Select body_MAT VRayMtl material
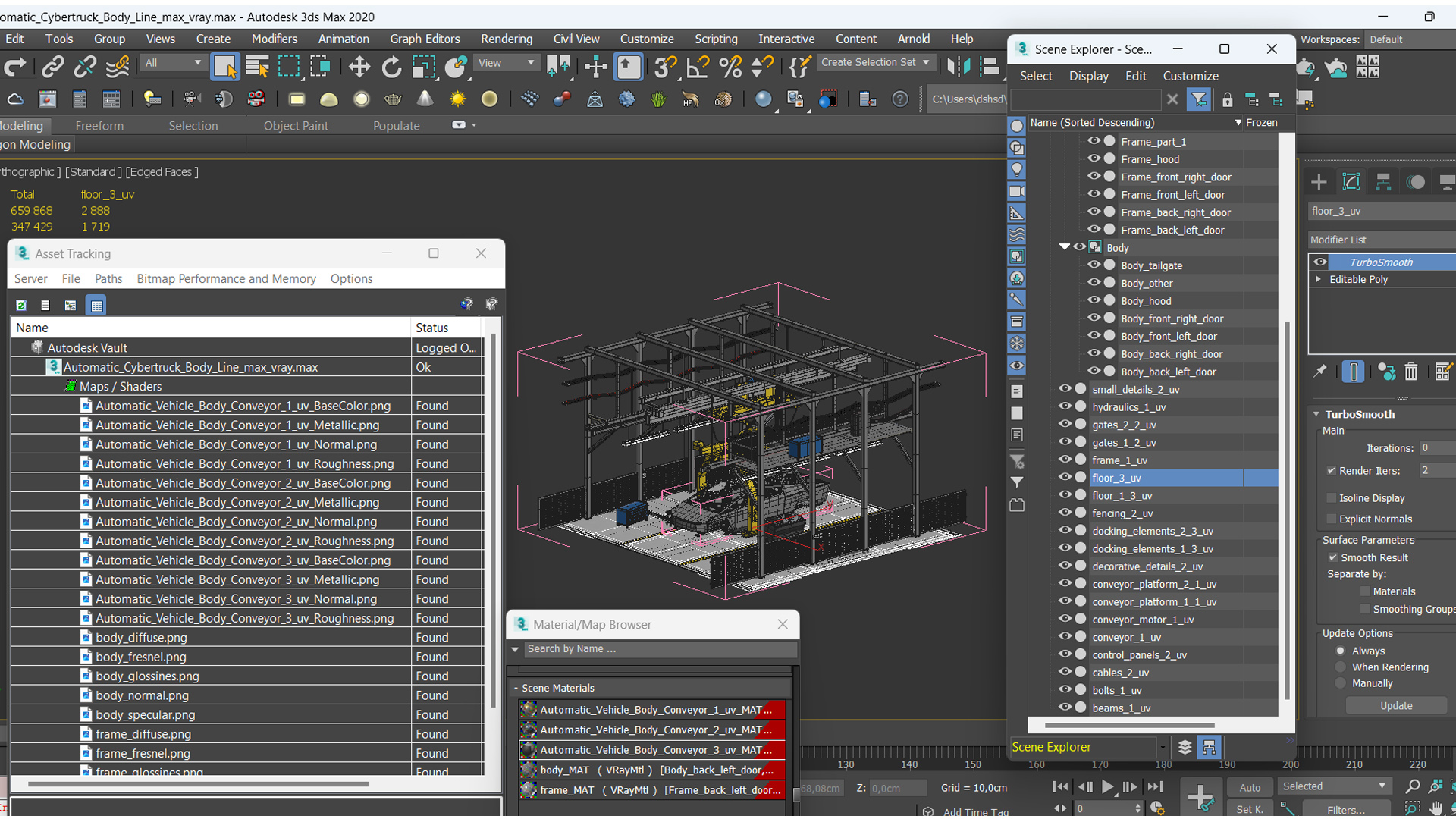This screenshot has width=1456, height=819. [652, 770]
